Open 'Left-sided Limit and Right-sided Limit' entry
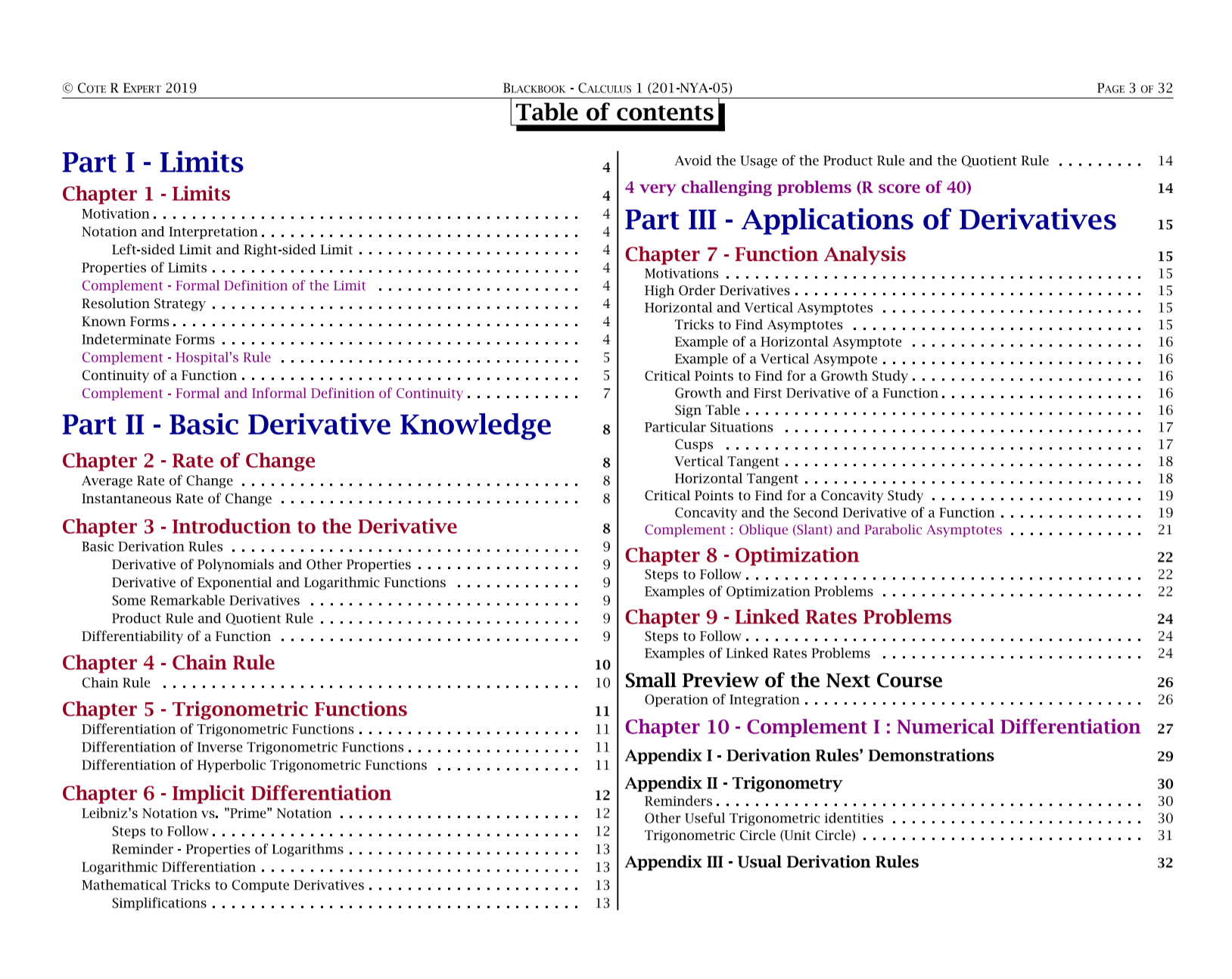Viewport: 1232px width, 979px height. (232, 250)
